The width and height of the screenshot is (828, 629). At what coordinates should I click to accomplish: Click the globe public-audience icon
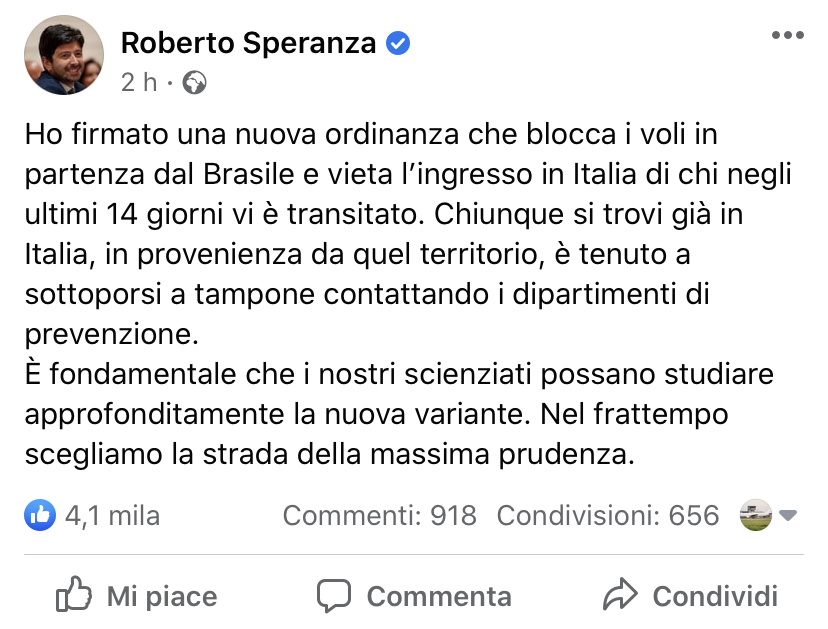click(x=195, y=83)
